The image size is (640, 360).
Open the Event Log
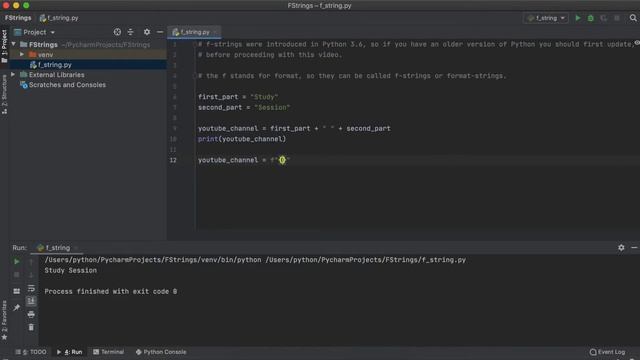607,352
